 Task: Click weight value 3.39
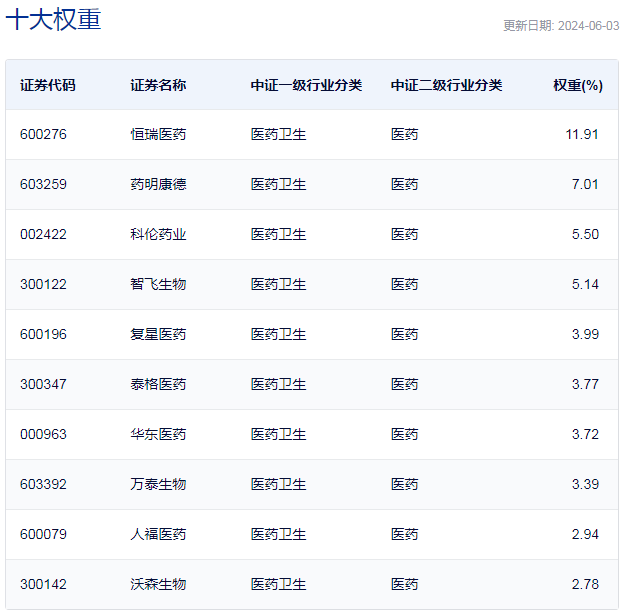click(x=585, y=485)
